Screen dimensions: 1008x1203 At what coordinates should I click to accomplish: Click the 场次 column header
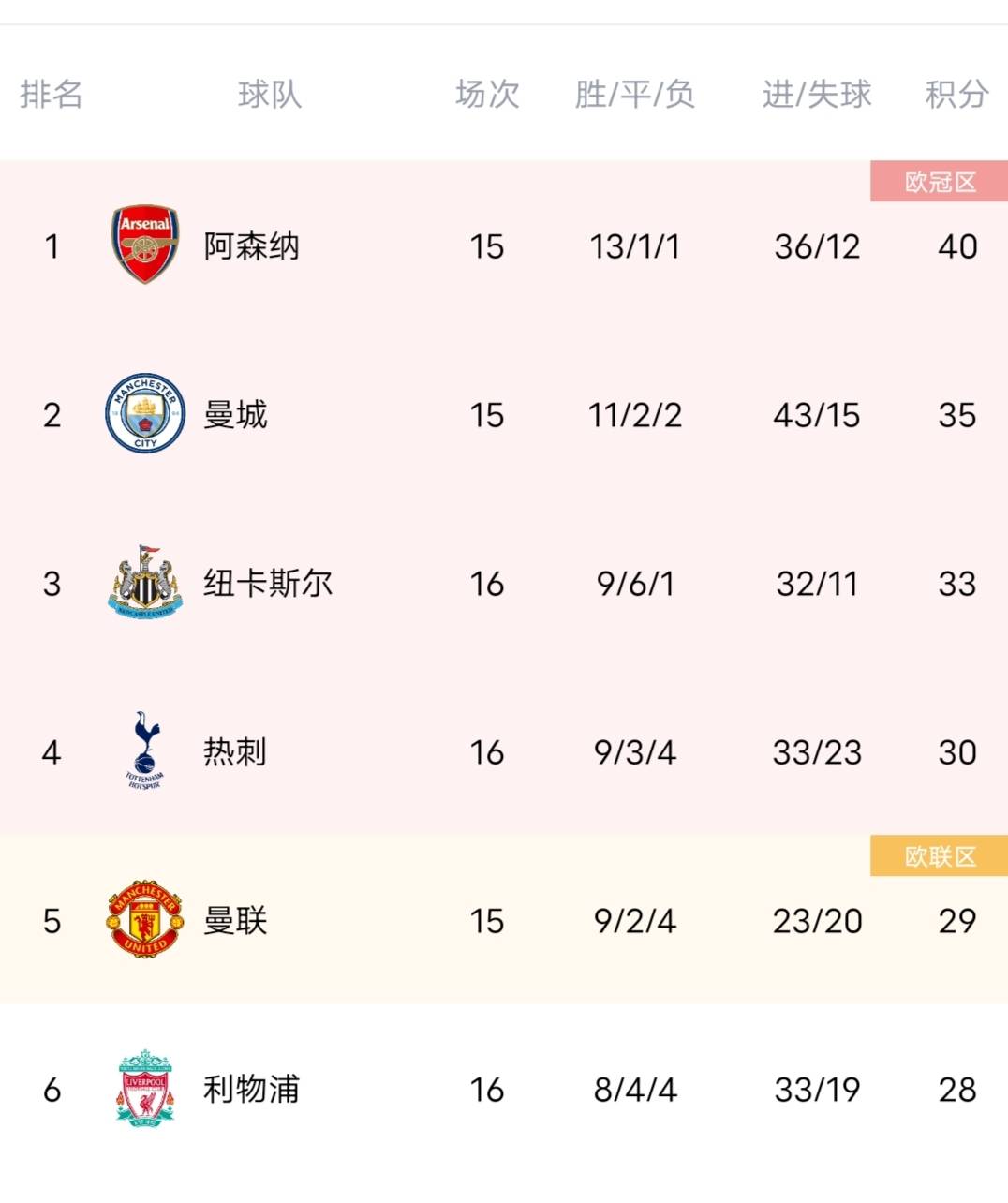click(487, 94)
